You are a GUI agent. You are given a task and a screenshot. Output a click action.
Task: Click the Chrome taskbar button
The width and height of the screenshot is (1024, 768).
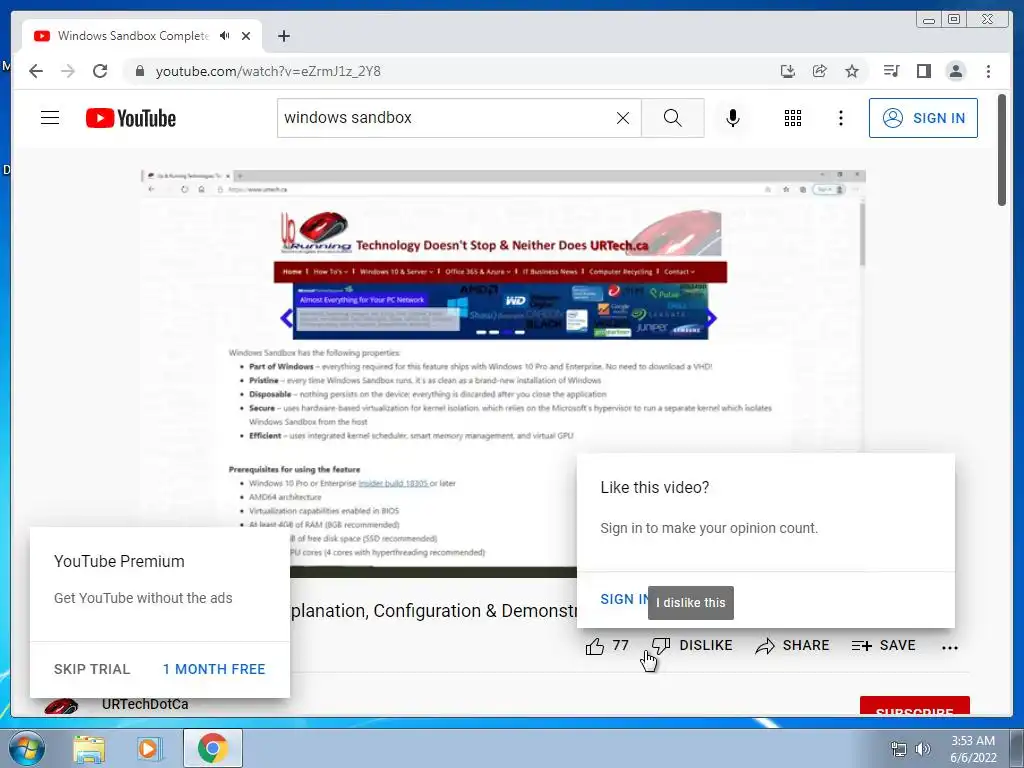pyautogui.click(x=212, y=748)
